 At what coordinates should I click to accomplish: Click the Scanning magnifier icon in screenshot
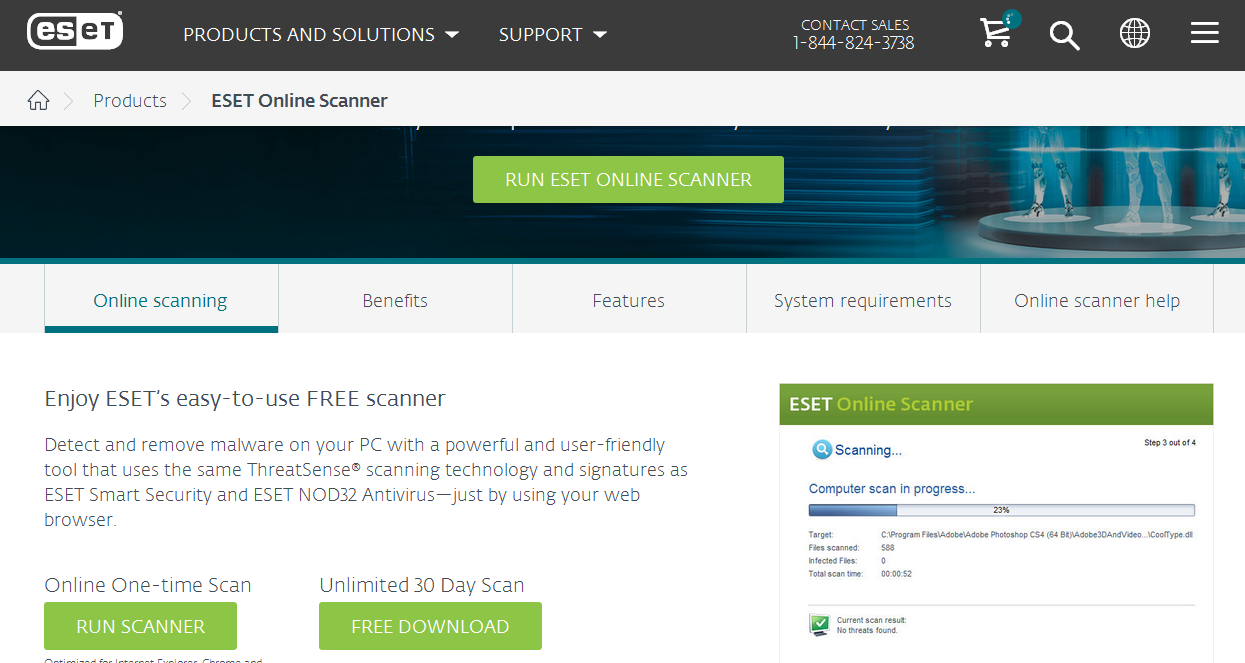point(822,450)
